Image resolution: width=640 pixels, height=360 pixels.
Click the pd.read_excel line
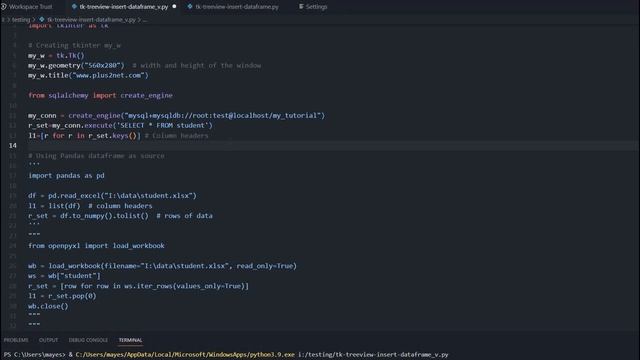112,196
